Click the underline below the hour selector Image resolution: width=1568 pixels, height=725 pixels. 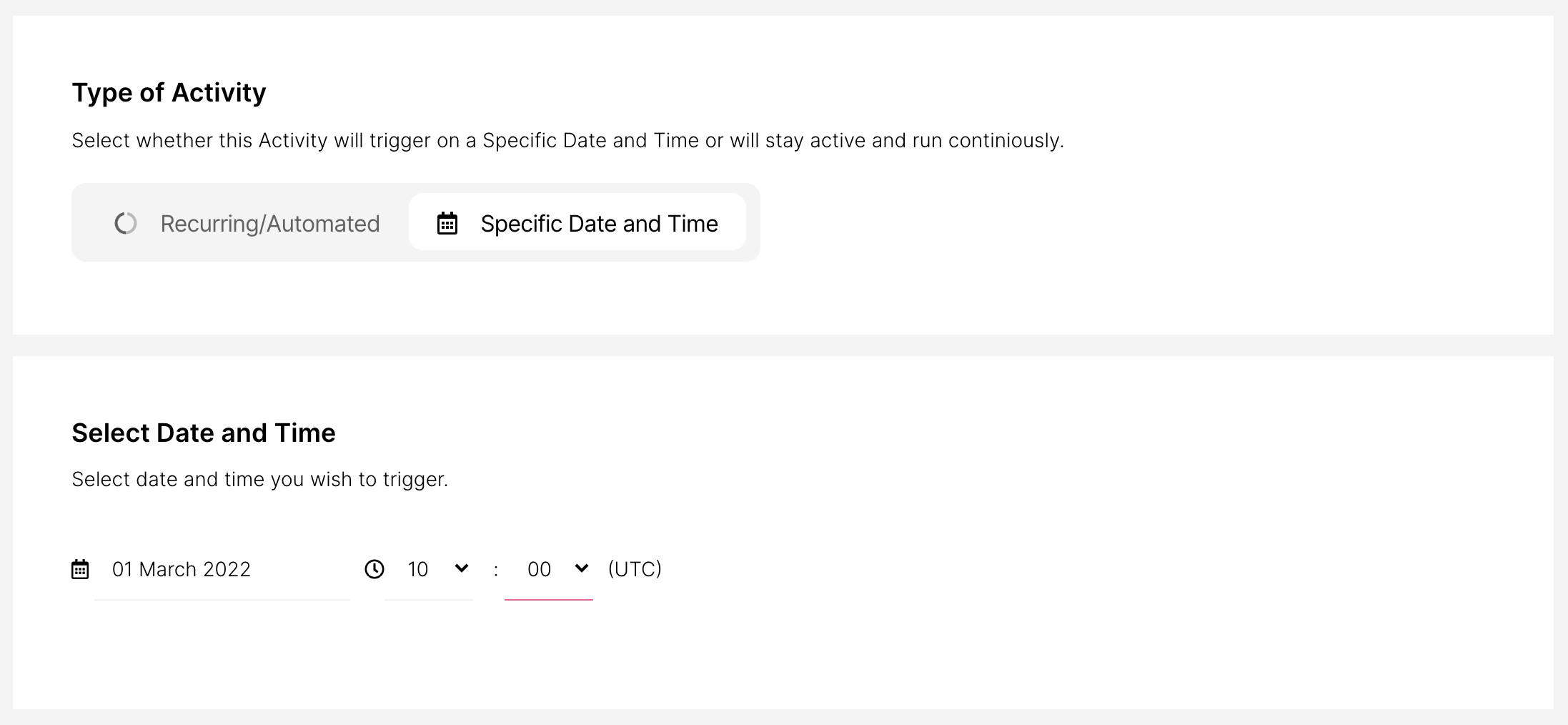(429, 600)
